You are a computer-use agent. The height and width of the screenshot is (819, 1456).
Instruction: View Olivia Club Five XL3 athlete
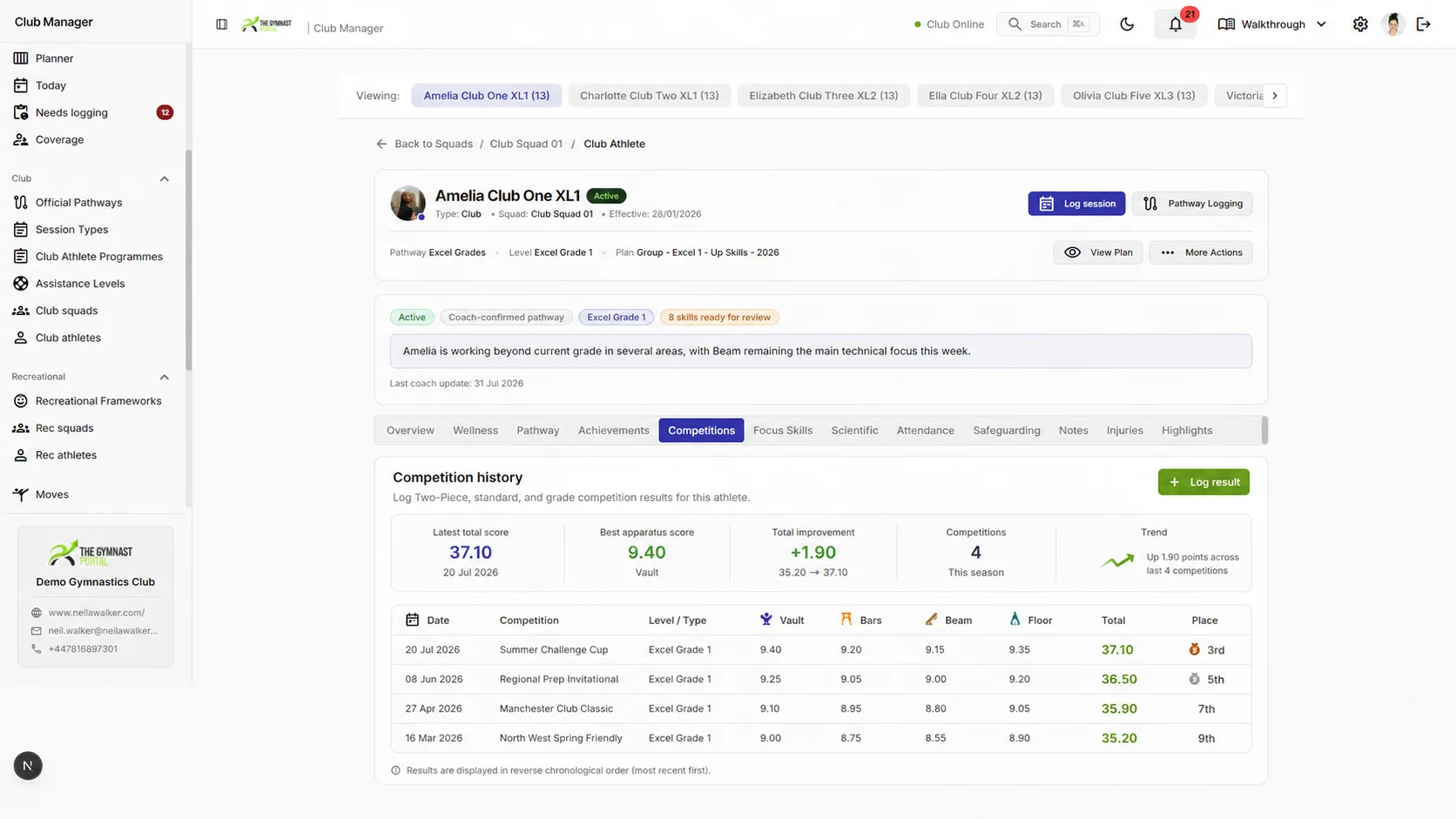click(1134, 96)
